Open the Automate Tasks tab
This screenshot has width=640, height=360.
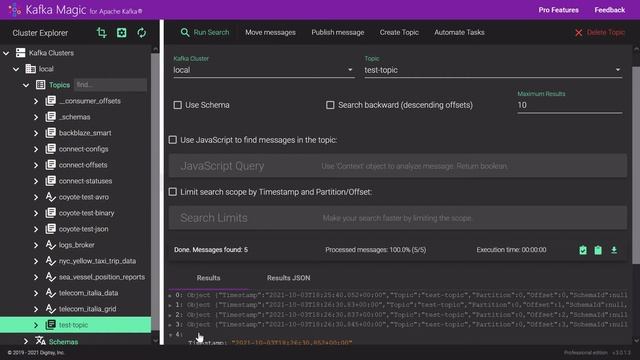tap(459, 32)
